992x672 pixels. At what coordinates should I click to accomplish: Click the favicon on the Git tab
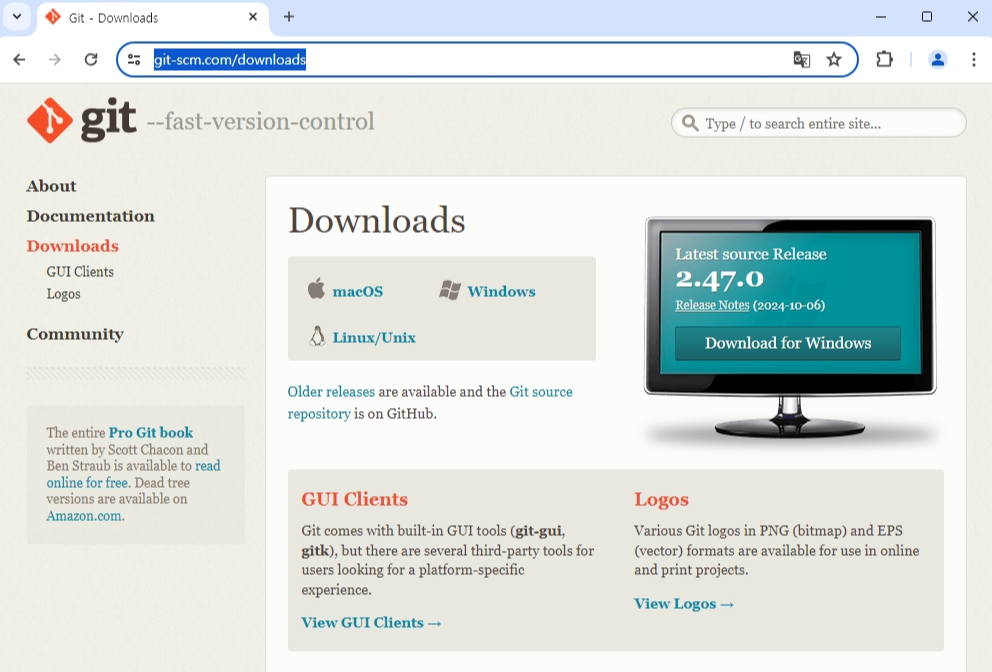tap(53, 17)
